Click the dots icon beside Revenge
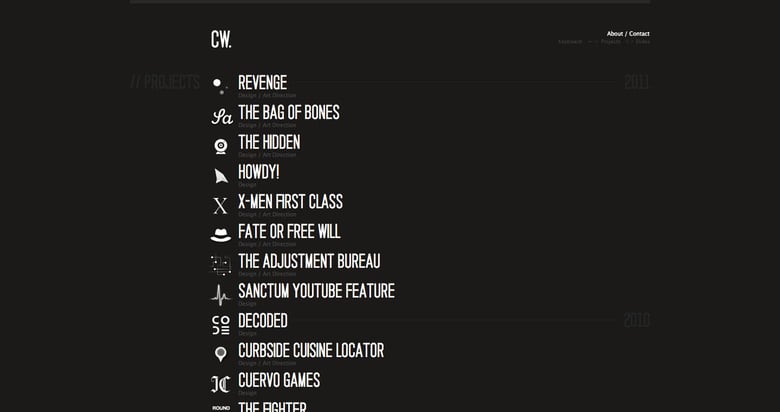Screen dimensions: 780x412 click(220, 86)
